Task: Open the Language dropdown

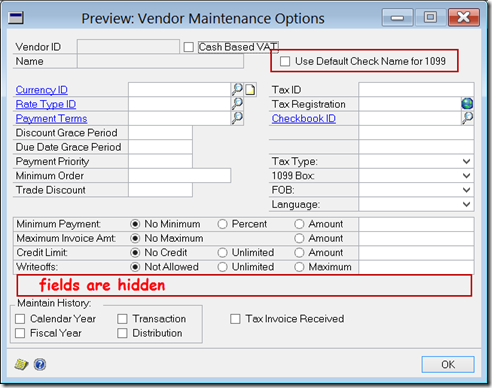Action: pyautogui.click(x=466, y=204)
